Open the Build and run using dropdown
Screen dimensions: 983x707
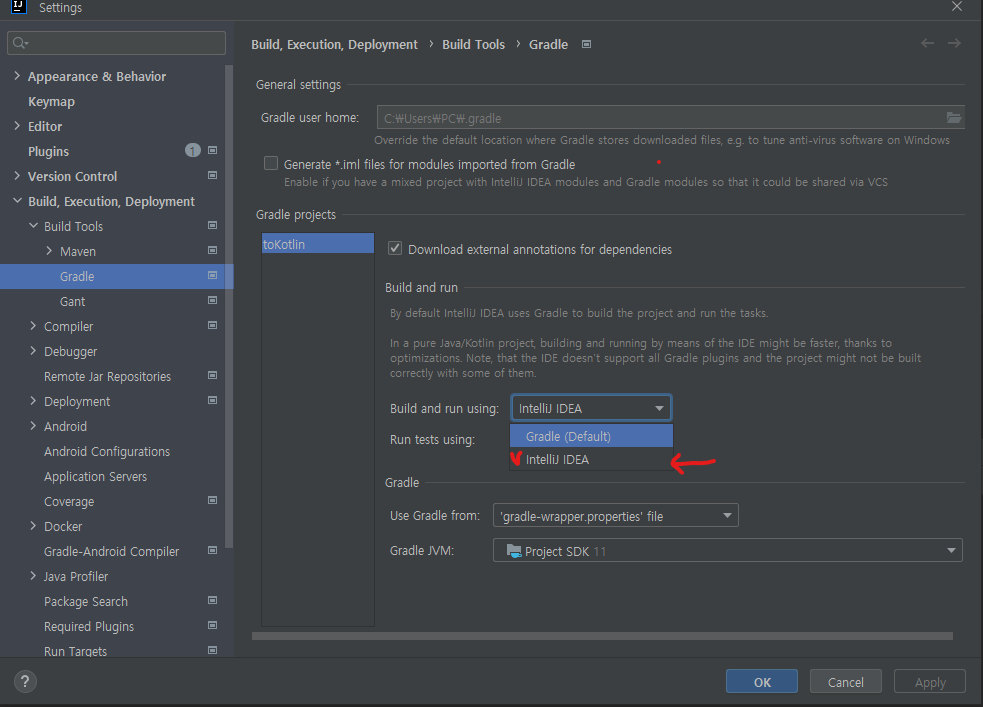[591, 408]
